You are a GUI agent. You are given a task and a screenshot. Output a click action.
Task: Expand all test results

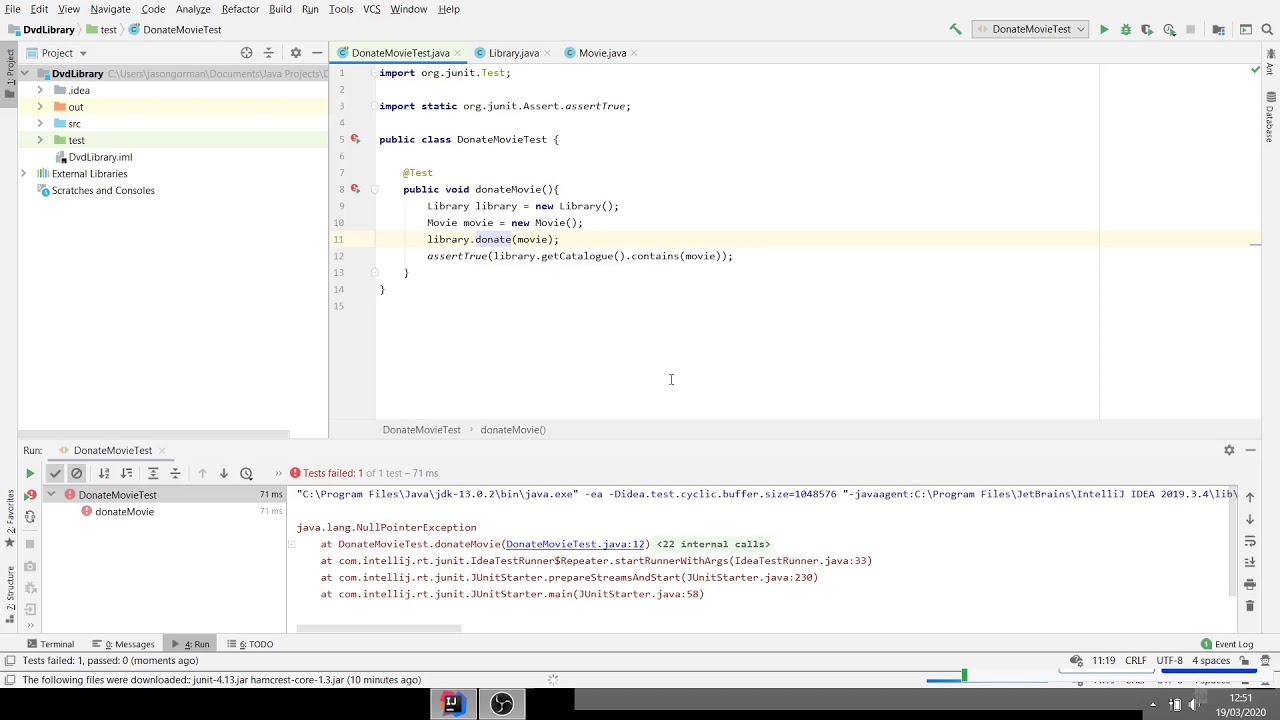pyautogui.click(x=153, y=473)
